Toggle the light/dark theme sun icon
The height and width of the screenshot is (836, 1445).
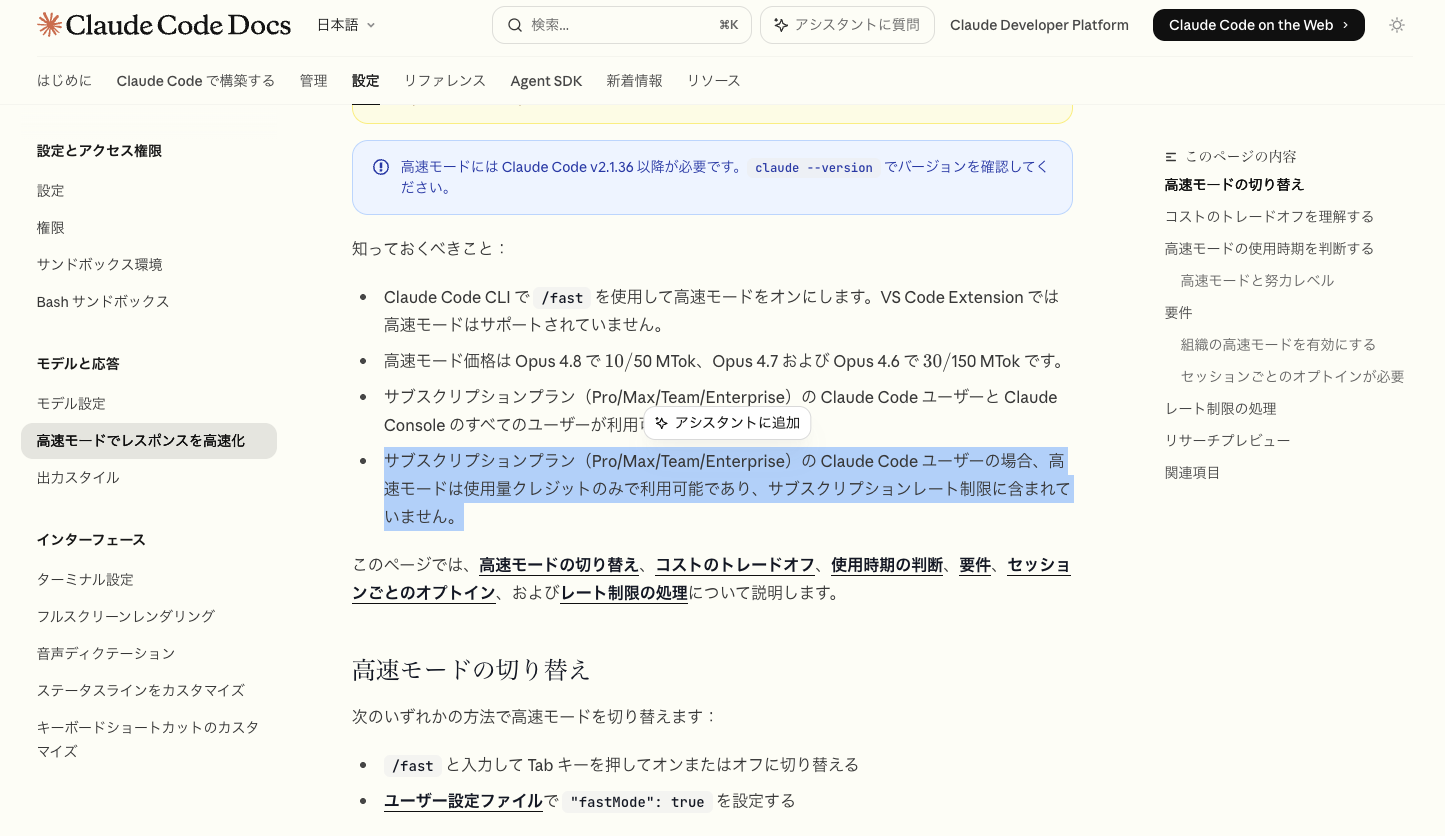tap(1397, 25)
